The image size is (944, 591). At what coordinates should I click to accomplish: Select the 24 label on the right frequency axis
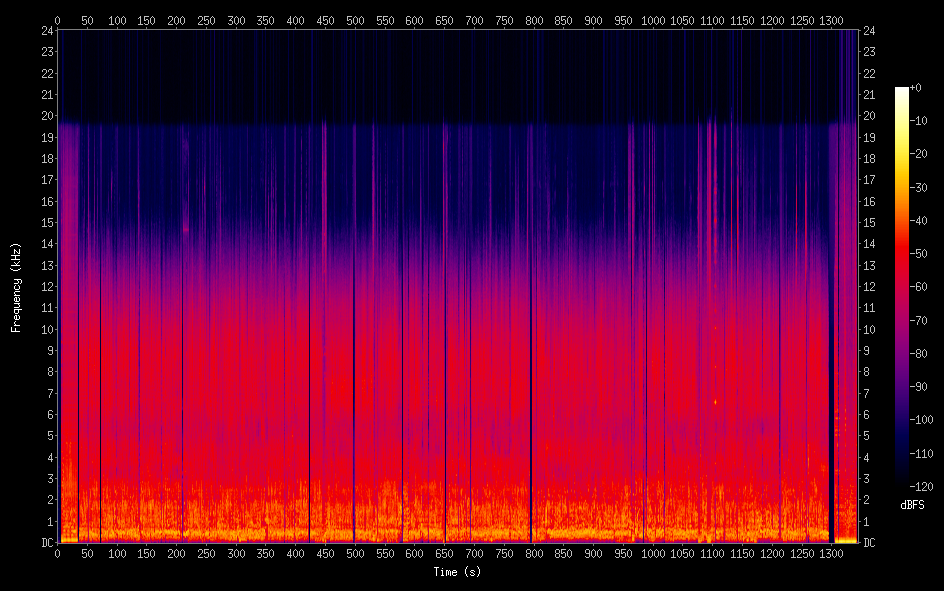click(869, 30)
